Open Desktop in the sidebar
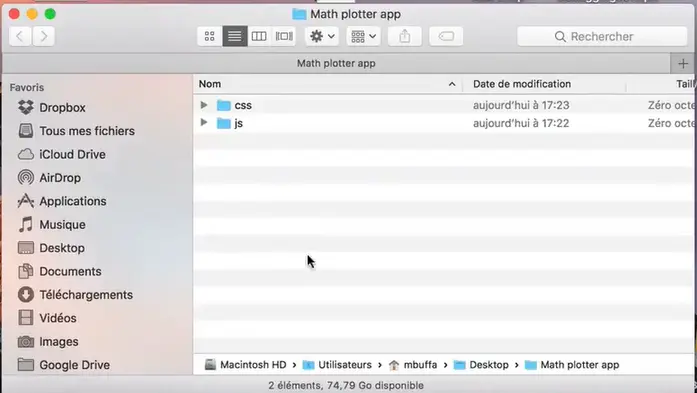697x393 pixels. click(x=62, y=248)
